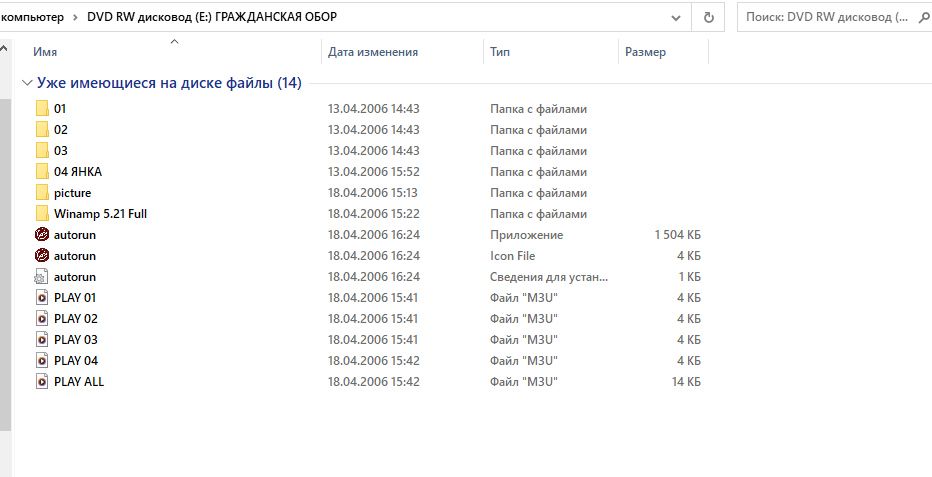Image resolution: width=932 pixels, height=477 pixels.
Task: Click the 'Папка с файлами' type of folder 01
Action: coord(539,109)
